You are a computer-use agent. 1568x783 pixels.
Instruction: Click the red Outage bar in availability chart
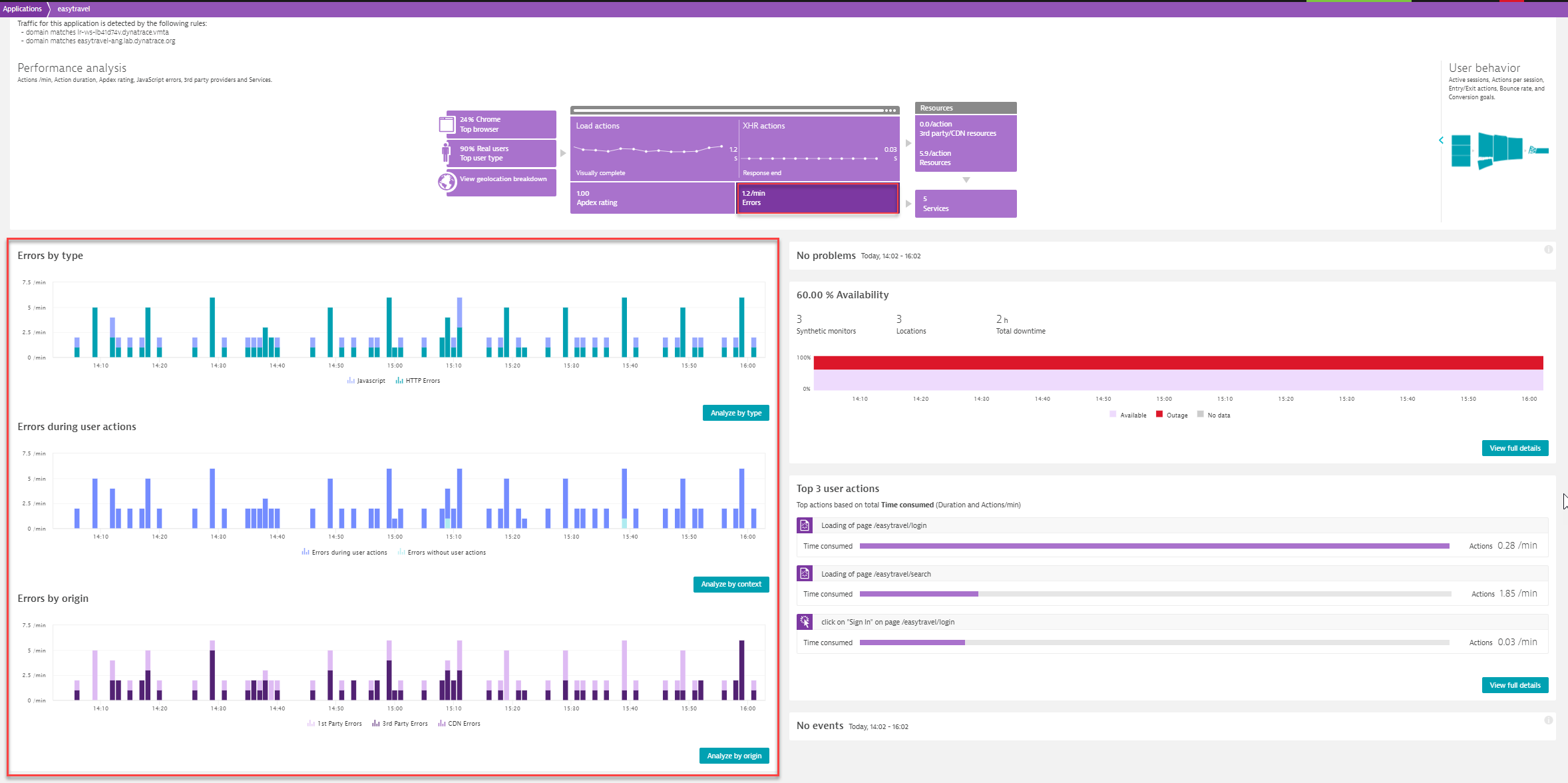[x=1178, y=363]
